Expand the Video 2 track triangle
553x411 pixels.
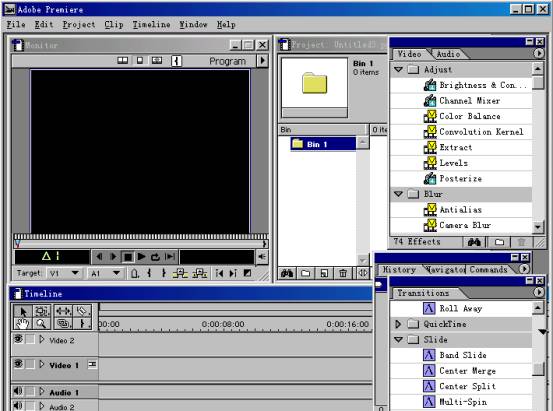[x=42, y=339]
